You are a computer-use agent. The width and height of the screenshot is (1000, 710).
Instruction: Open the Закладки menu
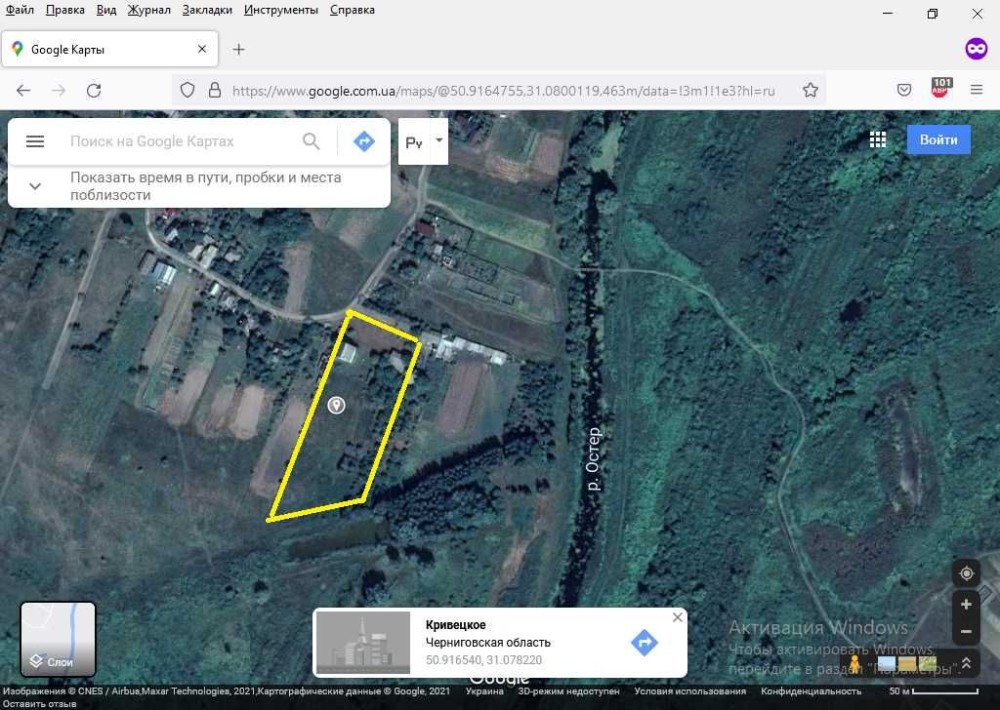pos(207,10)
